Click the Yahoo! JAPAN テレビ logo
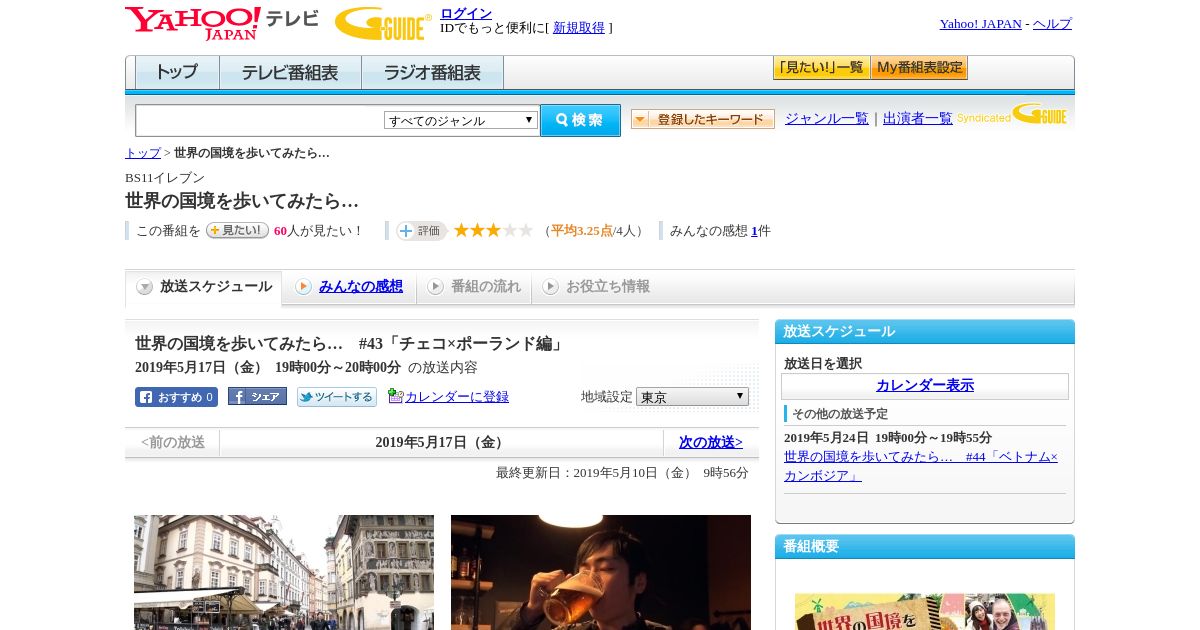The height and width of the screenshot is (630, 1200). pyautogui.click(x=222, y=23)
